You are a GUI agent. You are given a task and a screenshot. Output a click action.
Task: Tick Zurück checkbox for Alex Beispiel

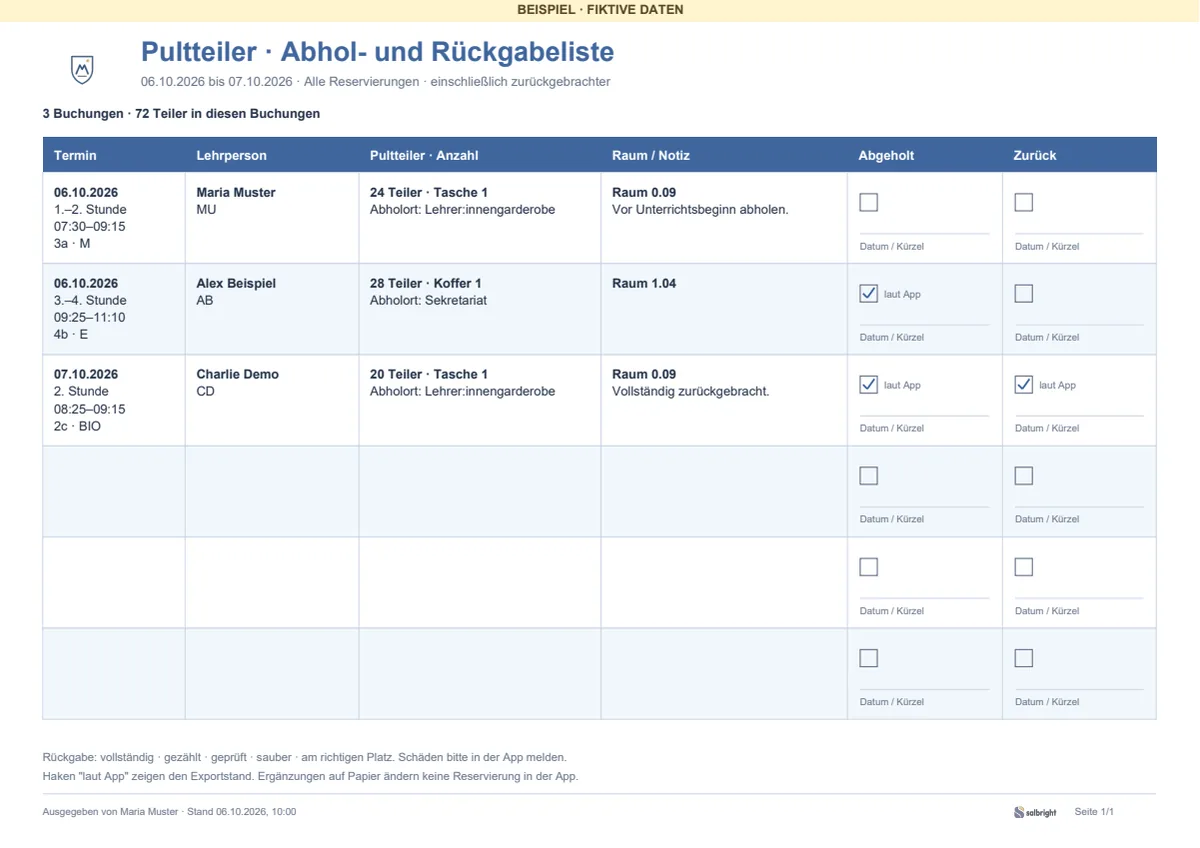(1024, 294)
